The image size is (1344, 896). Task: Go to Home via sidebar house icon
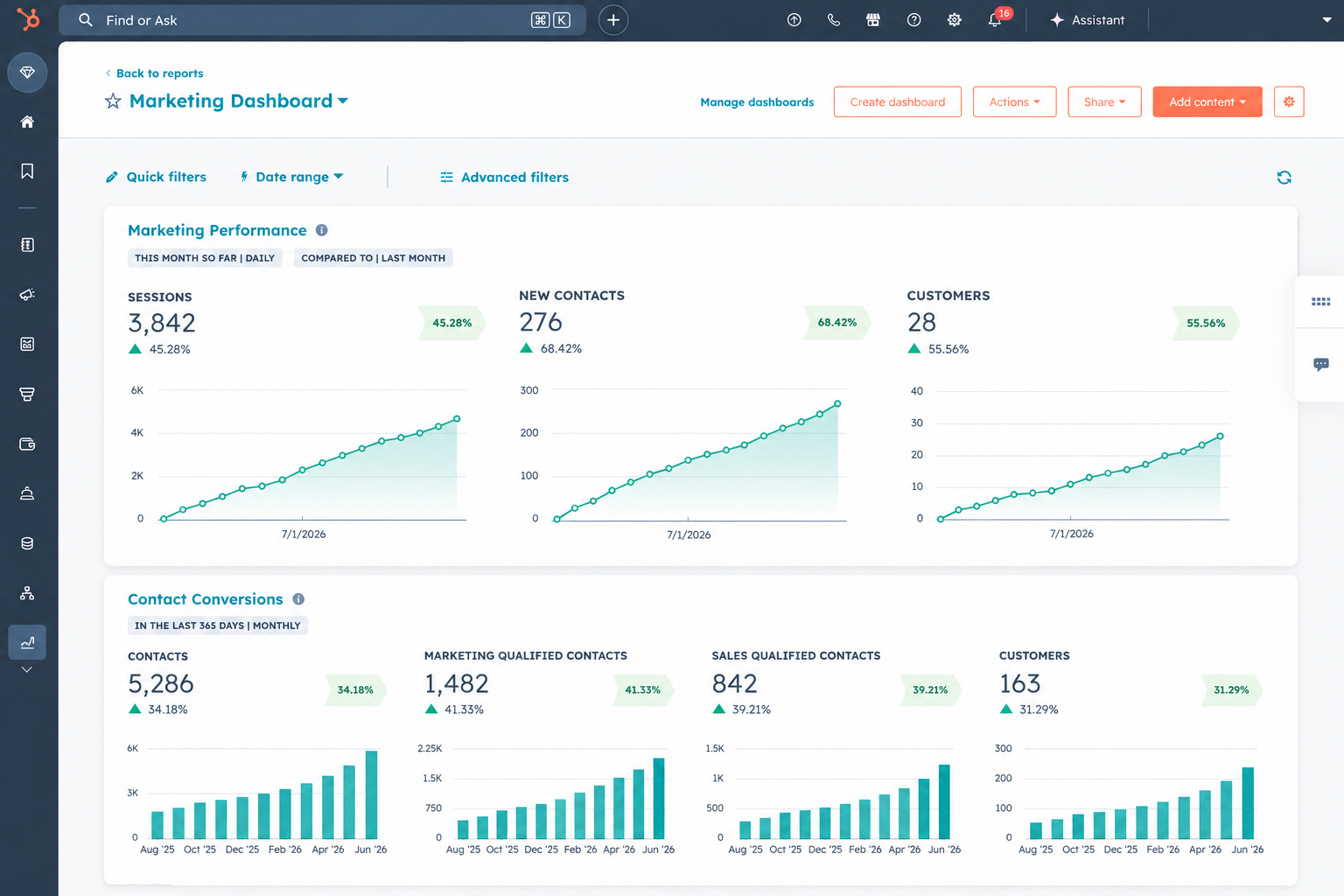[x=27, y=122]
